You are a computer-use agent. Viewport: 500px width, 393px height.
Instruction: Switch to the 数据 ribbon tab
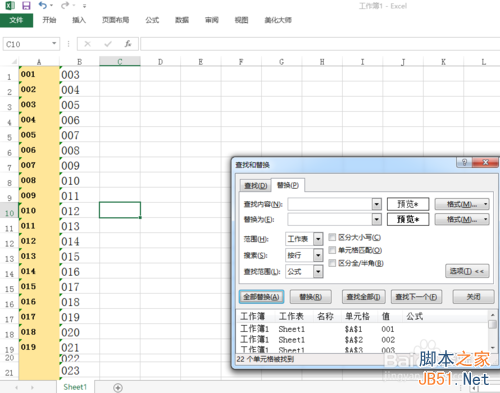click(182, 20)
